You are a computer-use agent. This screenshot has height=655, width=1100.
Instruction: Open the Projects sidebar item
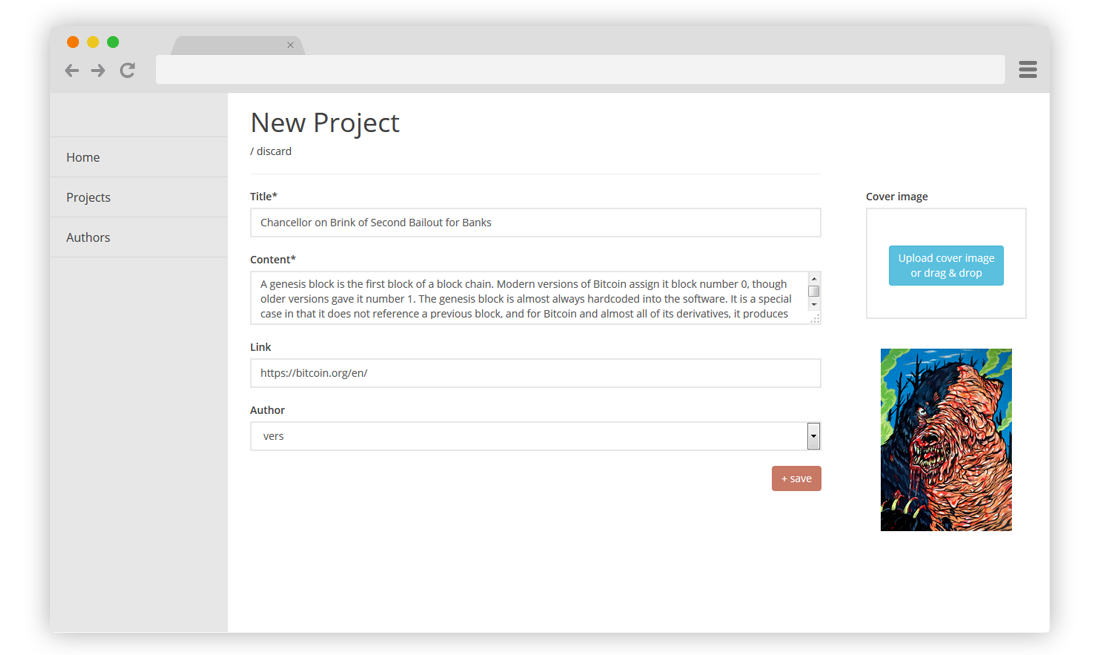tap(139, 197)
